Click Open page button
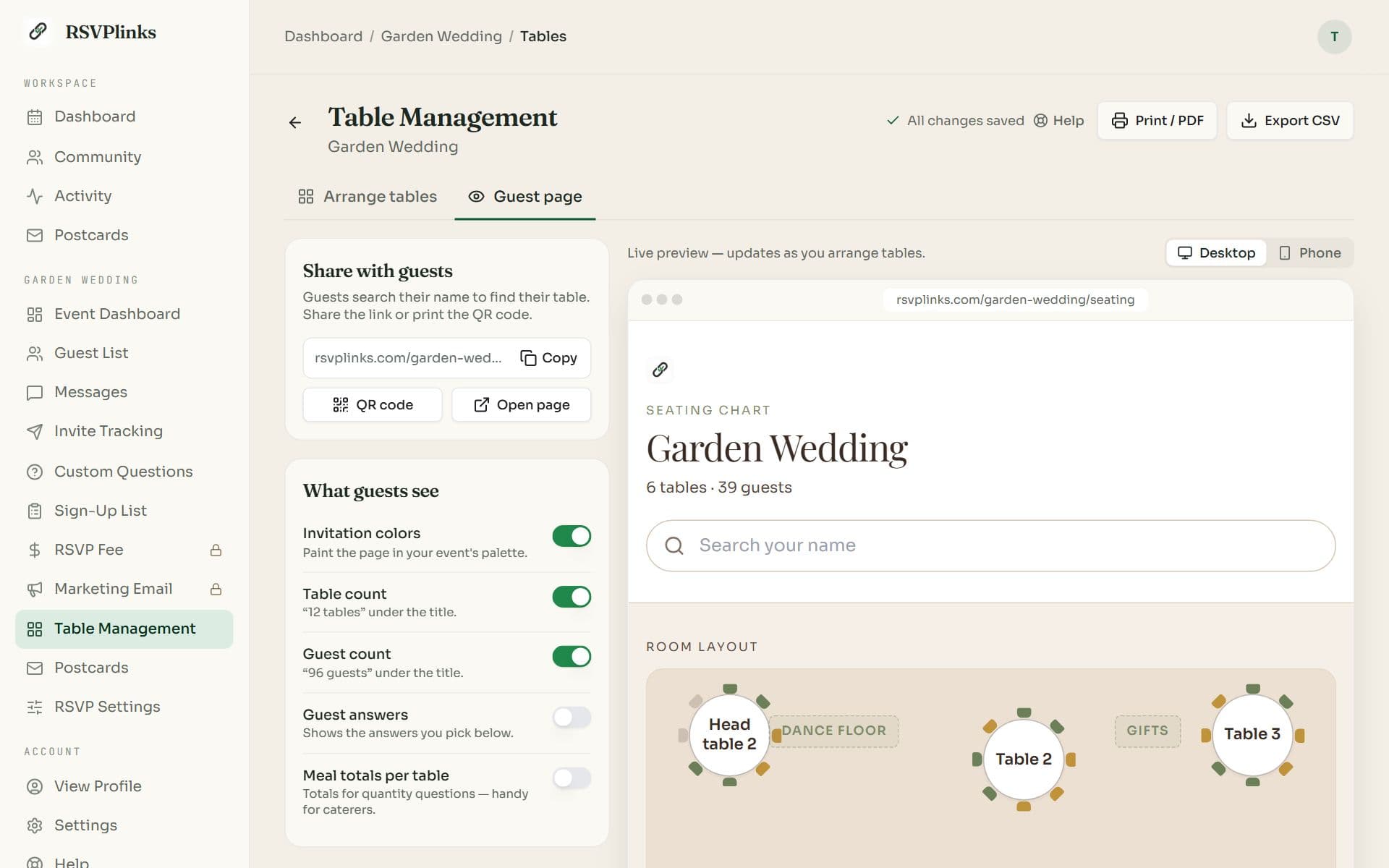This screenshot has width=1389, height=868. pyautogui.click(x=522, y=405)
